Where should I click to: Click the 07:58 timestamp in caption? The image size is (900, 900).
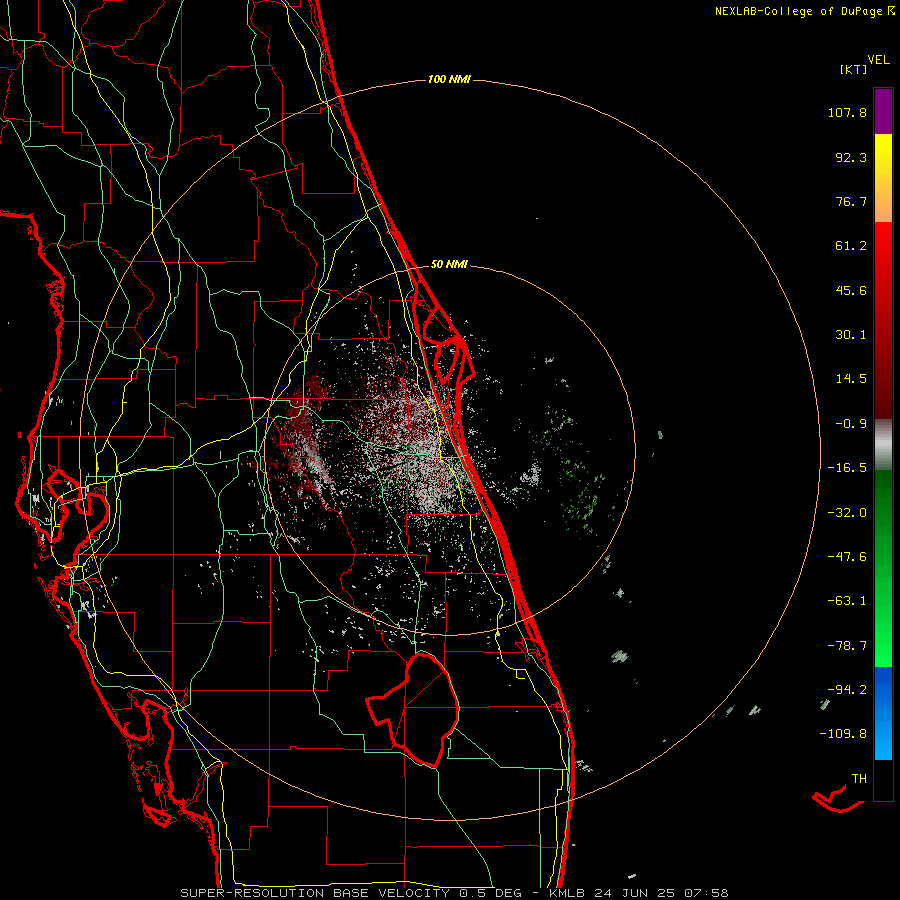(x=708, y=893)
